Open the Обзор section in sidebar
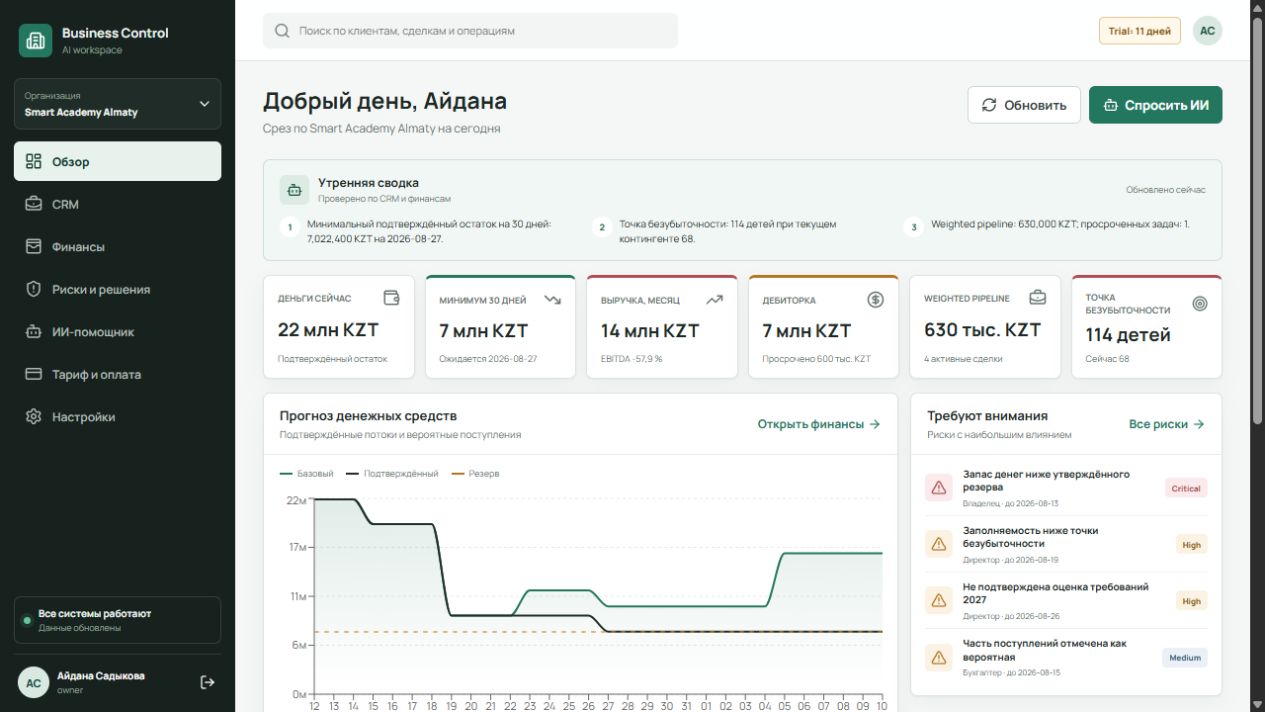The width and height of the screenshot is (1265, 712). point(118,161)
